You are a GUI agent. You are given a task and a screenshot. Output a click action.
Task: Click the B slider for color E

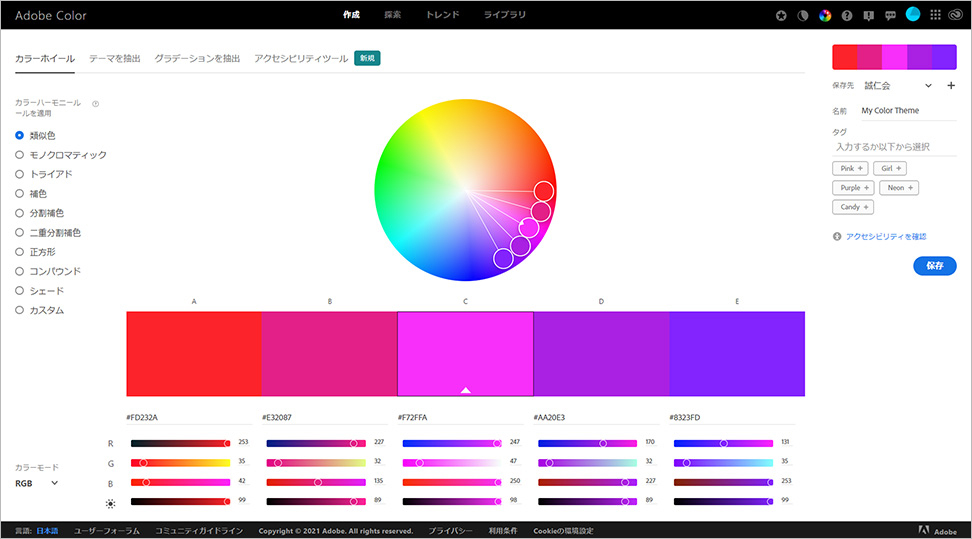click(x=723, y=482)
